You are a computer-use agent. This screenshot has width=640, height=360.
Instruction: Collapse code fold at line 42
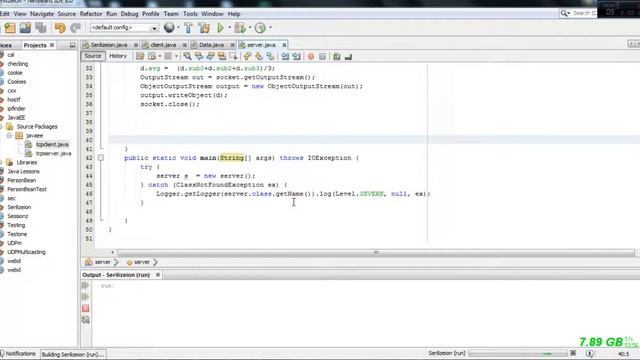[101, 158]
